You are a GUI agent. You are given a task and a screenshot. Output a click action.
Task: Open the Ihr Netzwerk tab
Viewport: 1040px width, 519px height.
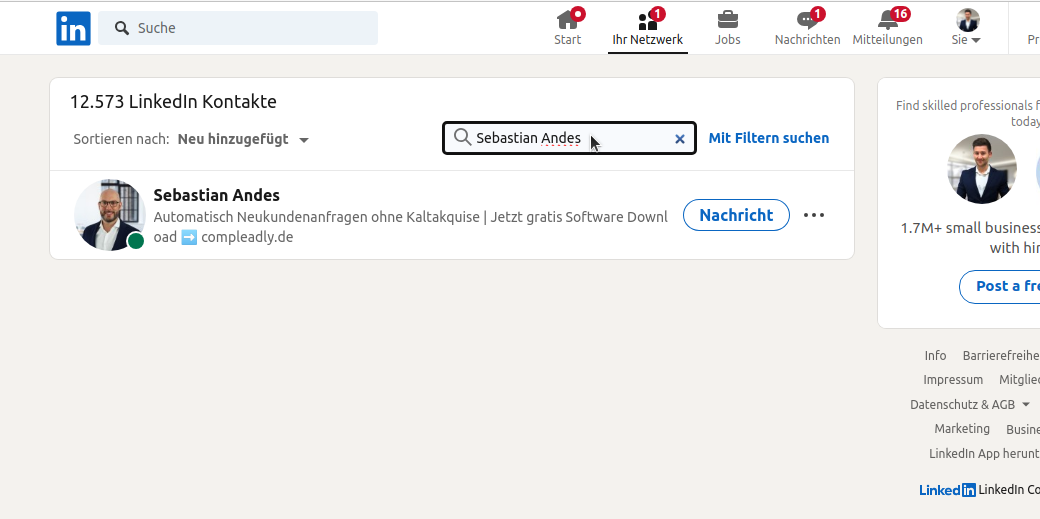[x=647, y=28]
